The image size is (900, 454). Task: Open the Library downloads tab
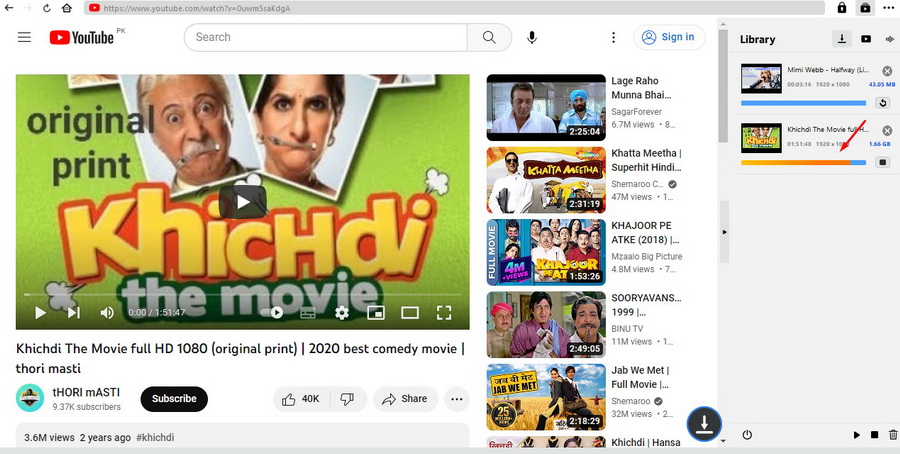pyautogui.click(x=841, y=39)
